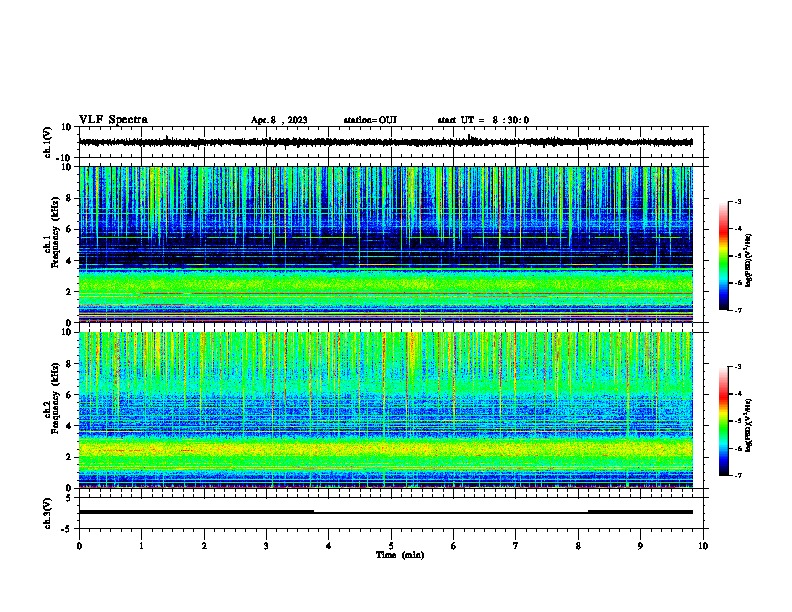Screen dimensions: 792x612
Task: Click time axis tick label "6"
Action: (454, 546)
